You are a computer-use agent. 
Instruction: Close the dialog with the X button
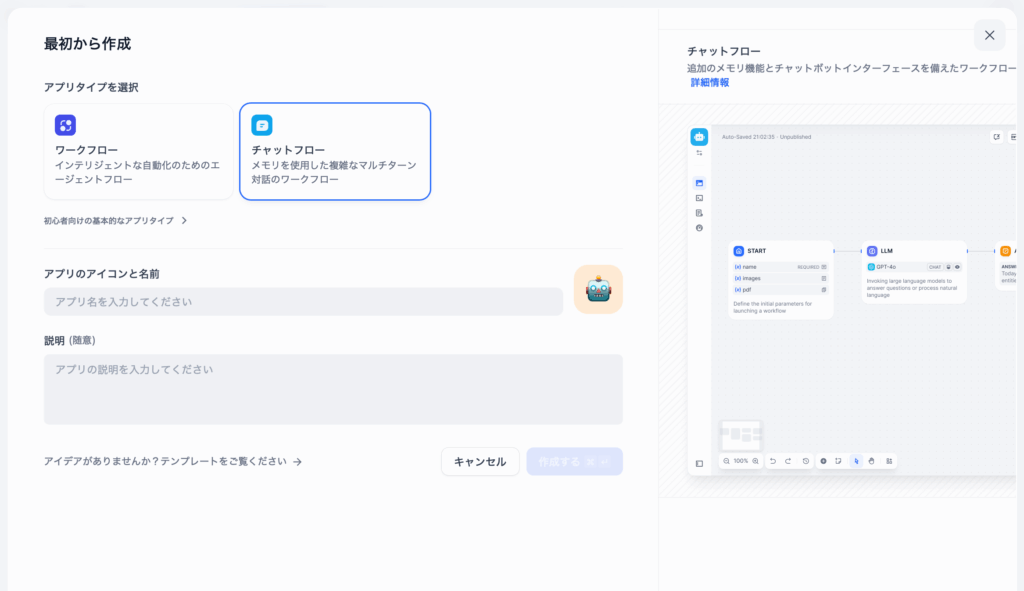(989, 35)
